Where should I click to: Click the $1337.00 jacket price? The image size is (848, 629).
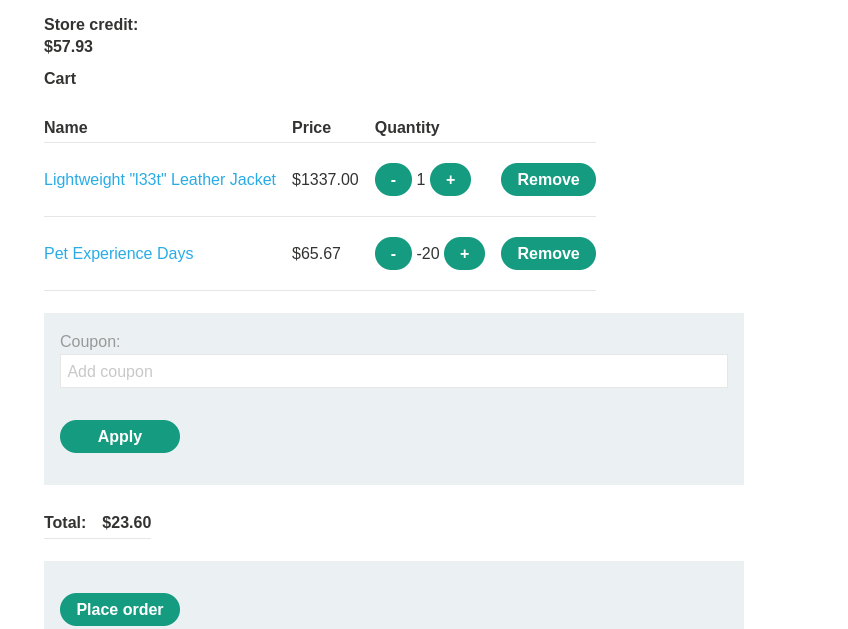pos(325,180)
